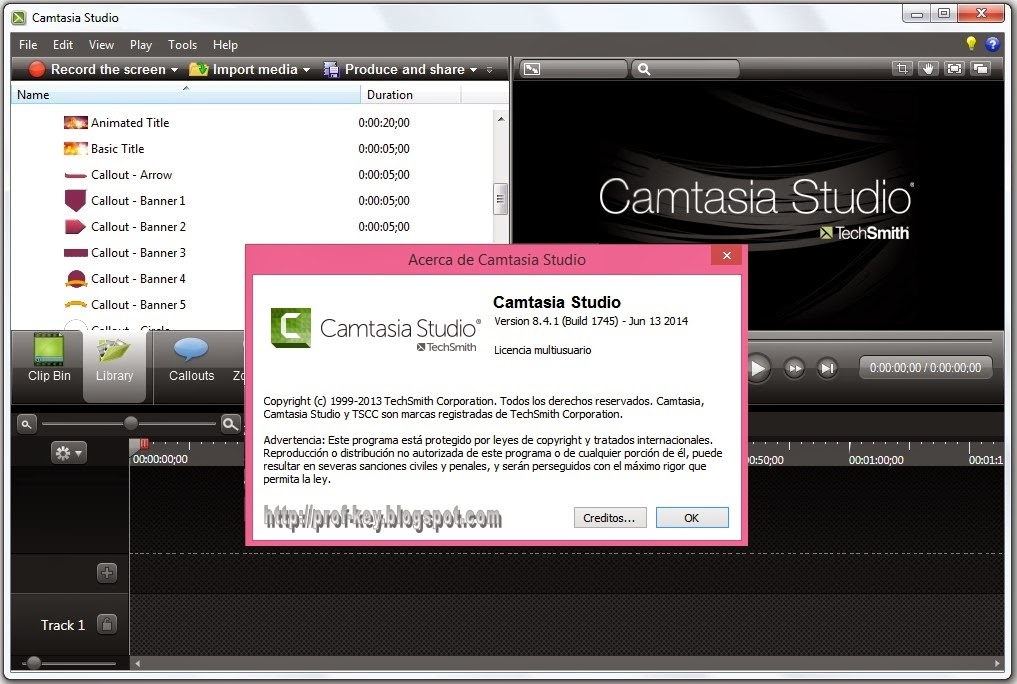Image resolution: width=1017 pixels, height=684 pixels.
Task: Open the View menu
Action: [101, 45]
